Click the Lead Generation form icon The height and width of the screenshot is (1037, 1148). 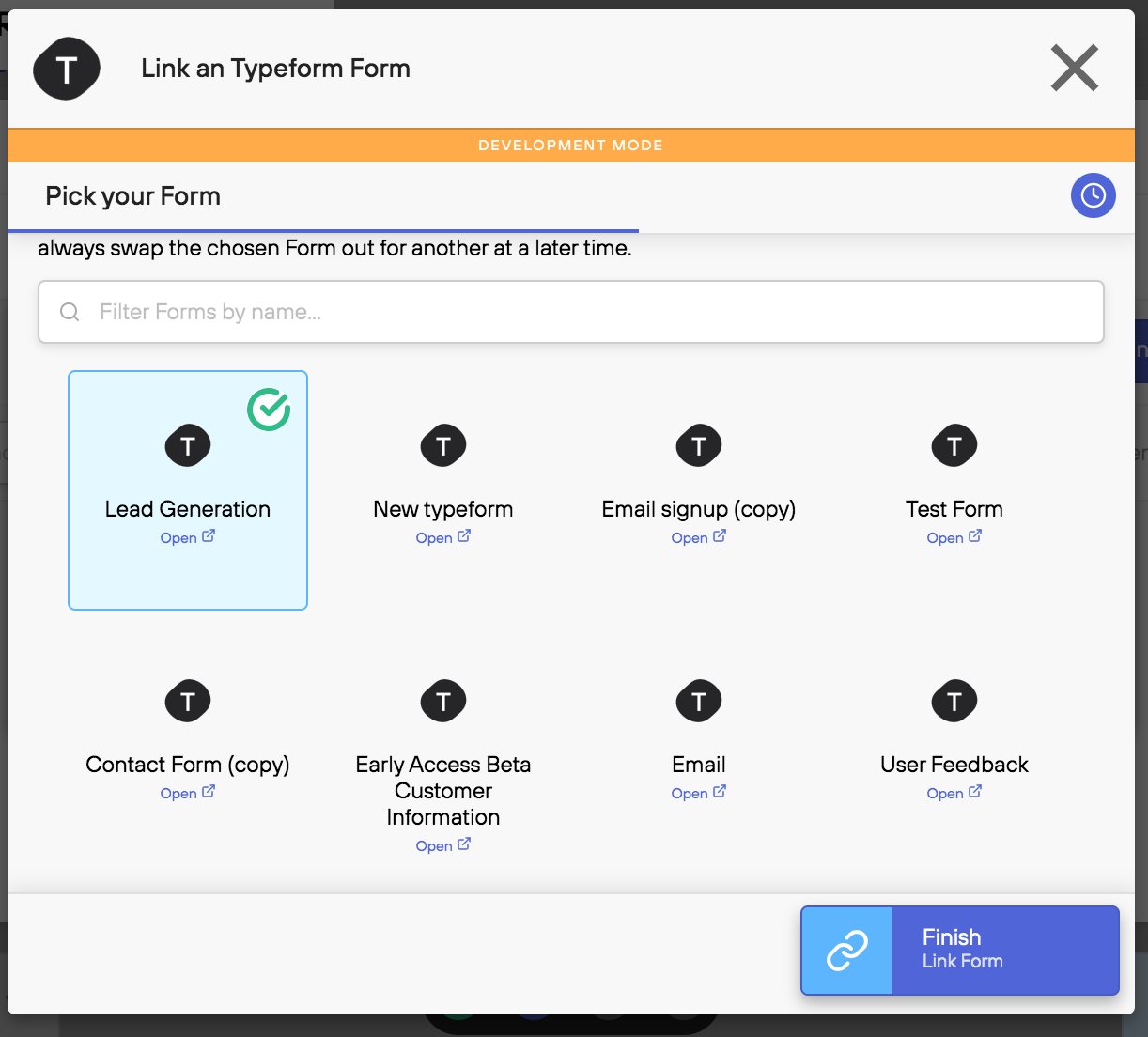188,445
